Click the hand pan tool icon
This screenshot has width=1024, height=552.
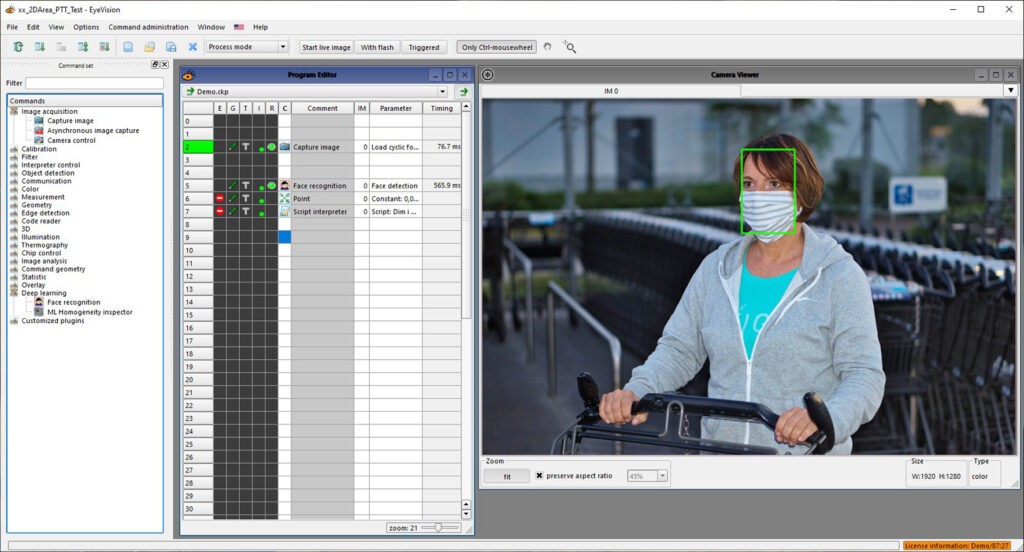pos(547,47)
